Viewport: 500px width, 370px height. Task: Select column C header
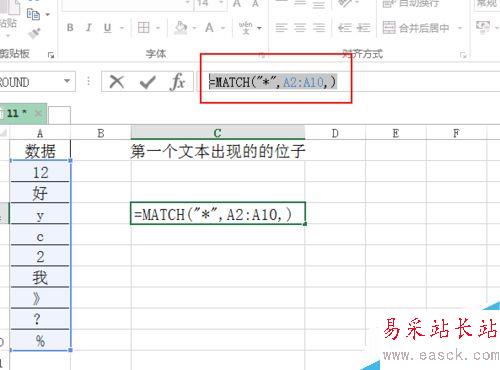218,133
